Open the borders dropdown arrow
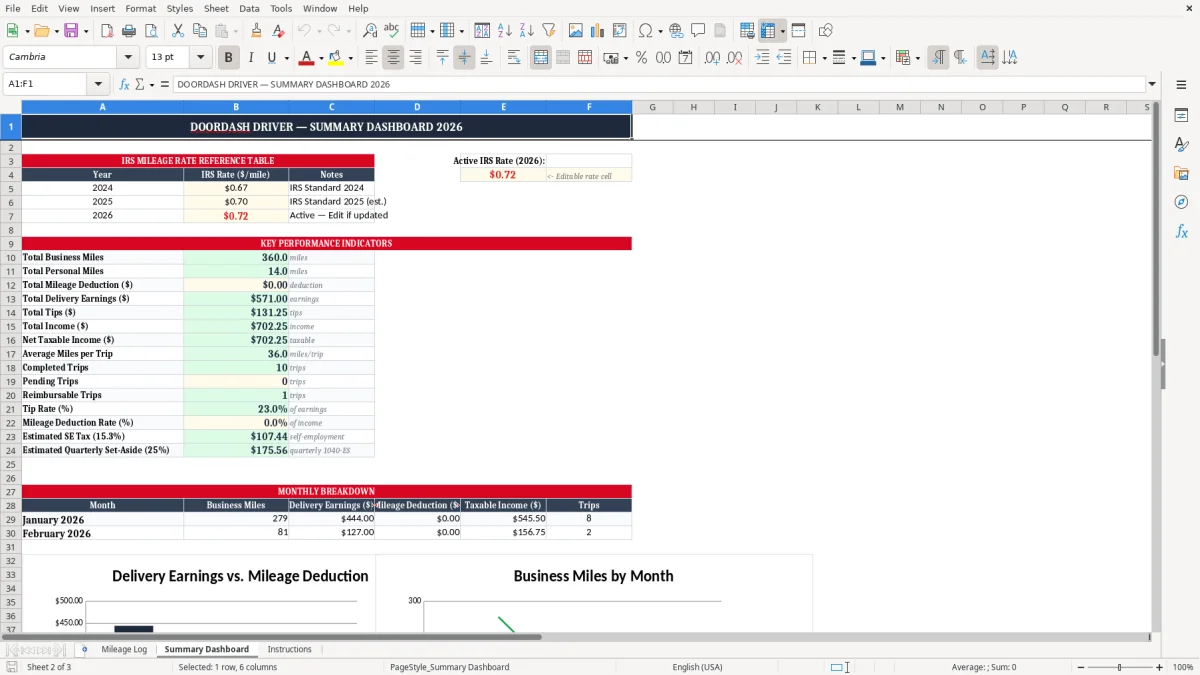This screenshot has height=675, width=1200. [x=824, y=58]
